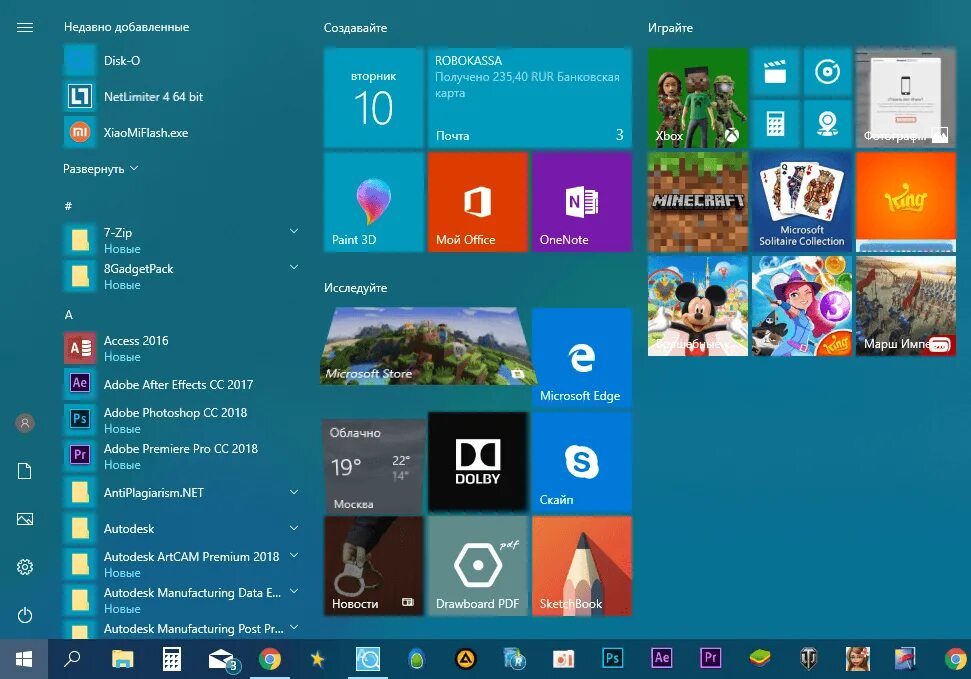Open Photoshop from the taskbar
This screenshot has width=971, height=679.
(612, 658)
